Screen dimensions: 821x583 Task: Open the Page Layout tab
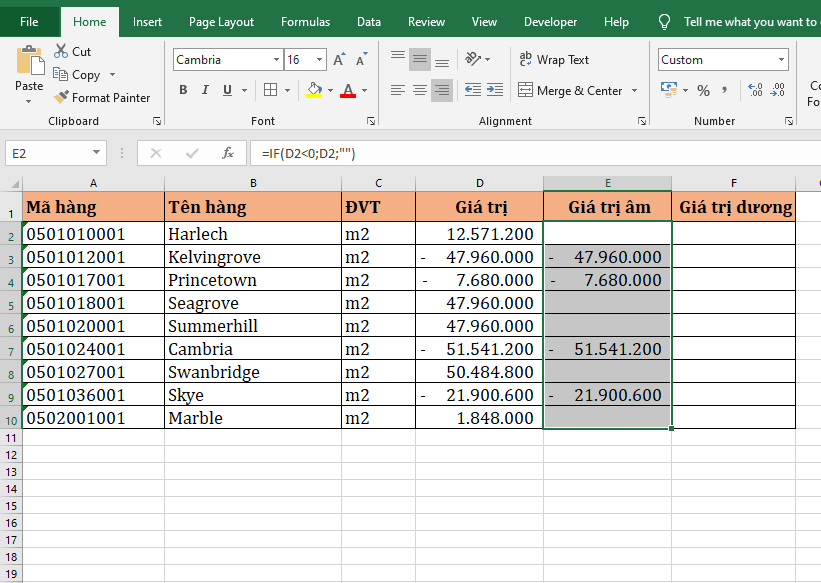pyautogui.click(x=221, y=22)
